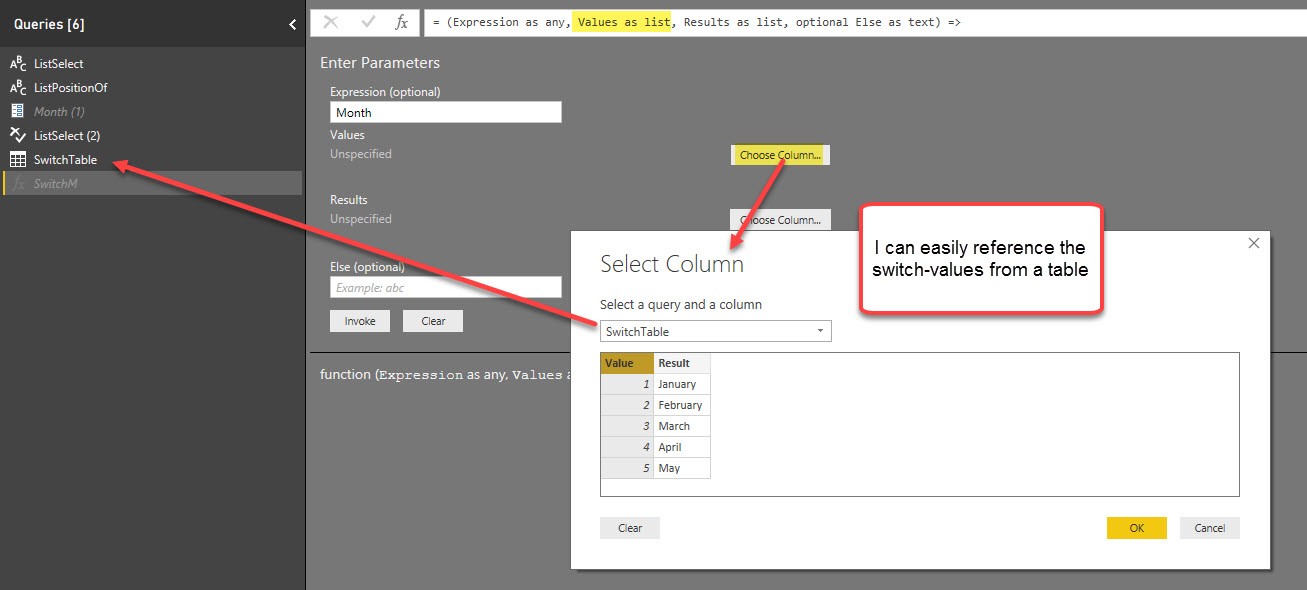This screenshot has height=590, width=1307.
Task: Click the fx icon beside SwitchM query
Action: (19, 184)
